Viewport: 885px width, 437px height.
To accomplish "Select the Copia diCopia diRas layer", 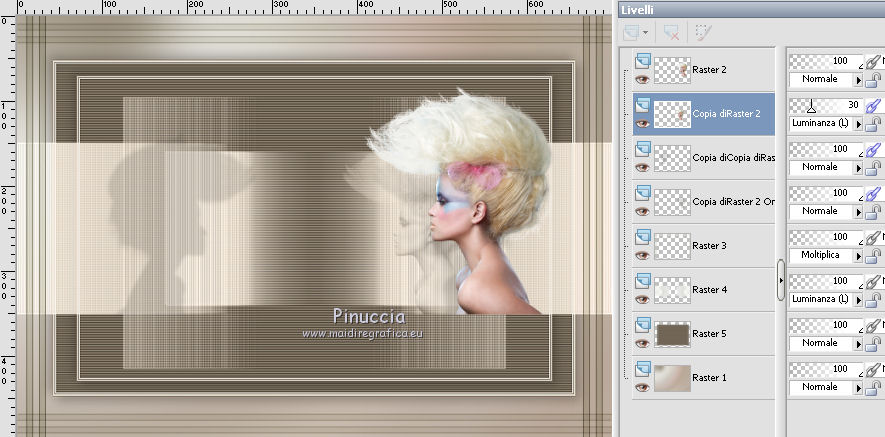I will click(x=703, y=158).
